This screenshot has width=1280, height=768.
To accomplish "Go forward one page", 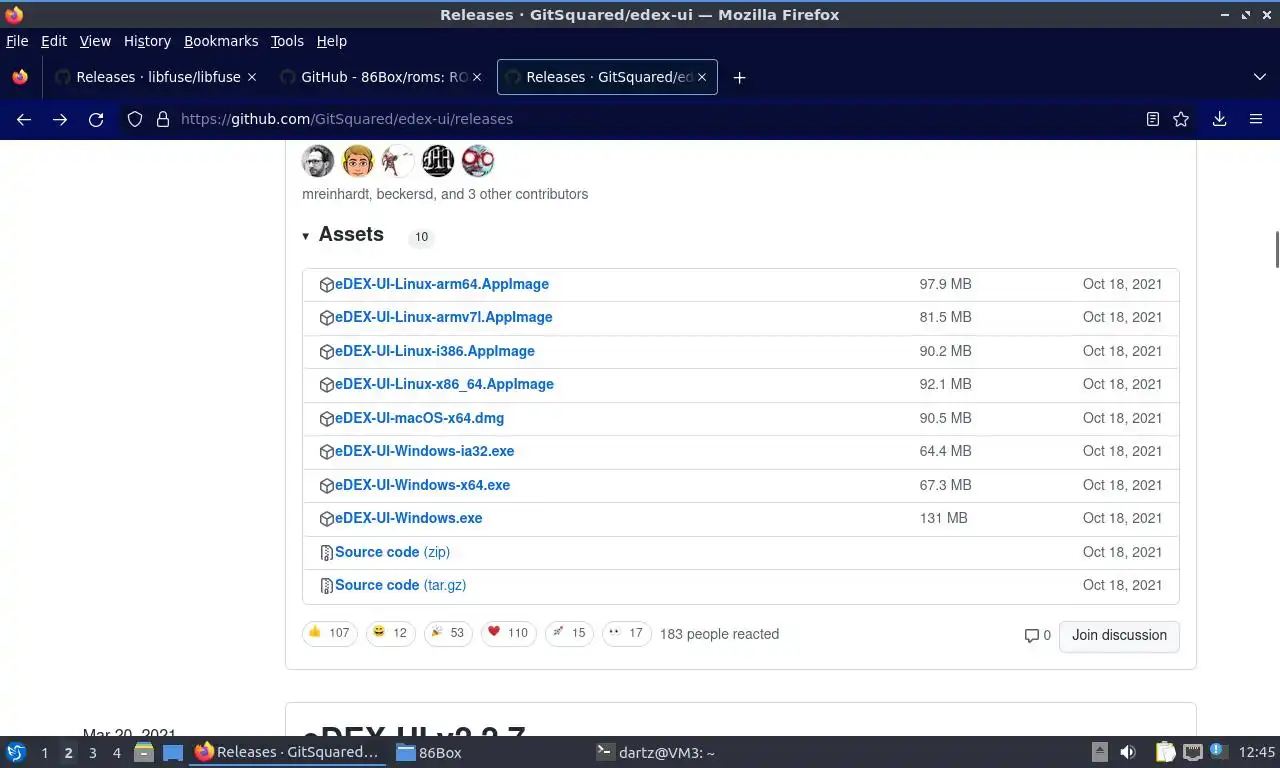I will click(x=60, y=119).
